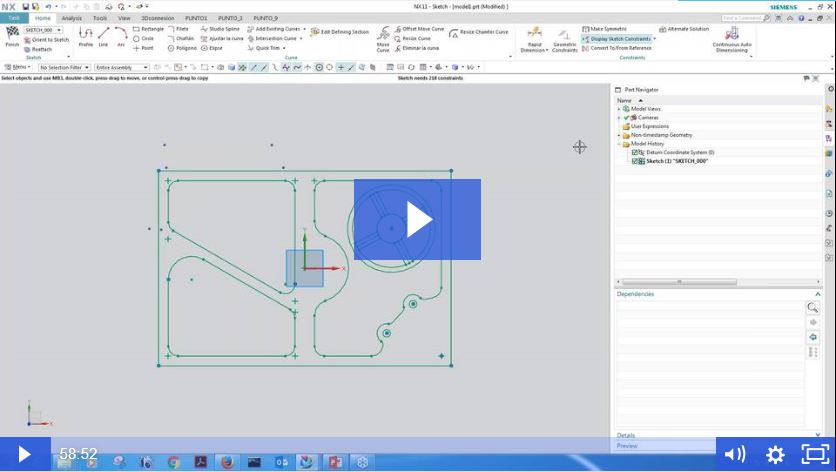The height and width of the screenshot is (472, 836).
Task: Open the PUNTO1 ribbon tab
Action: 196,18
